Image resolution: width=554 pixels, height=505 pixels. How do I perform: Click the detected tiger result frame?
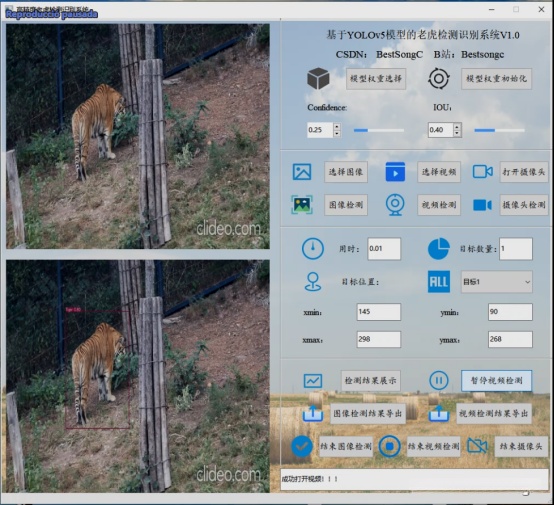tap(138, 376)
